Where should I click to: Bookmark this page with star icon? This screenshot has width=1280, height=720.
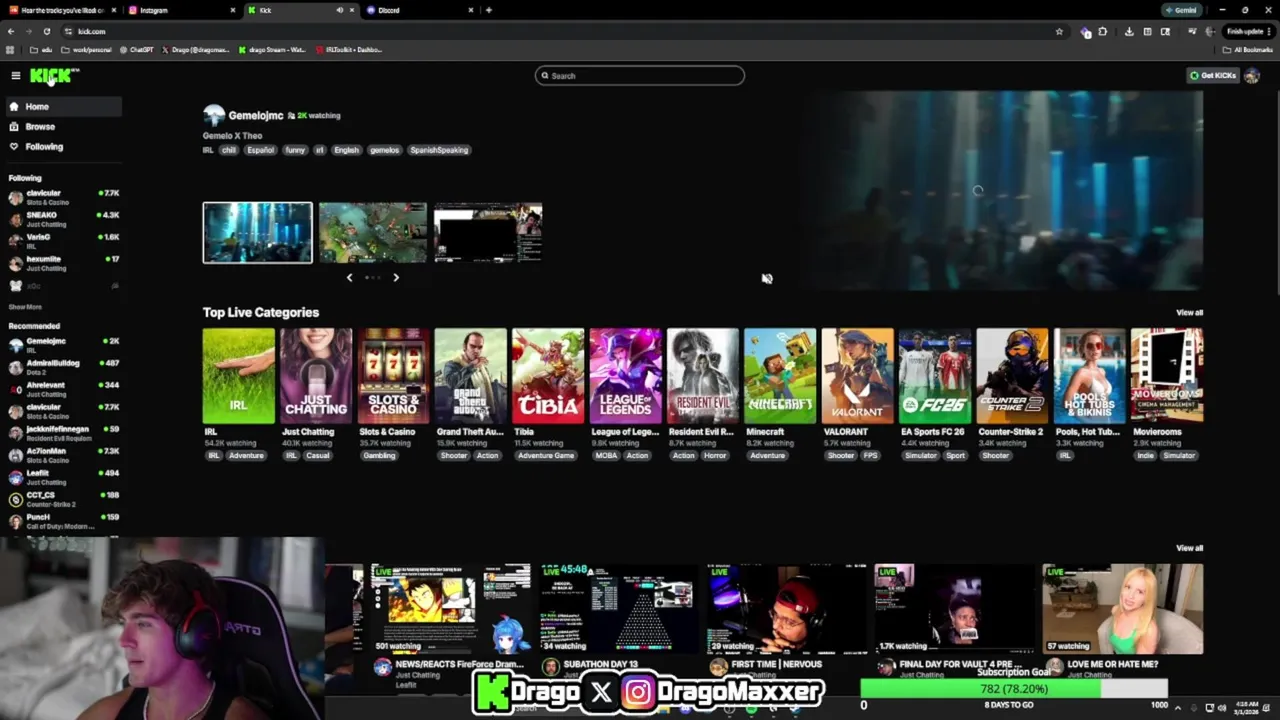click(1059, 31)
